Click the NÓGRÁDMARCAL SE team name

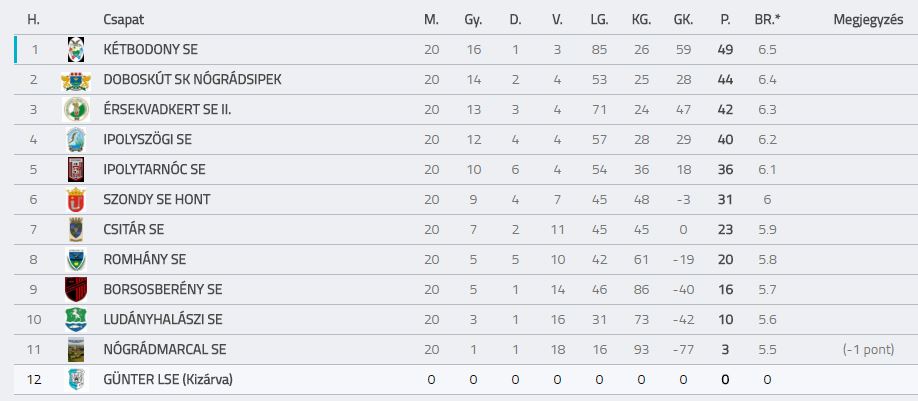coord(165,350)
